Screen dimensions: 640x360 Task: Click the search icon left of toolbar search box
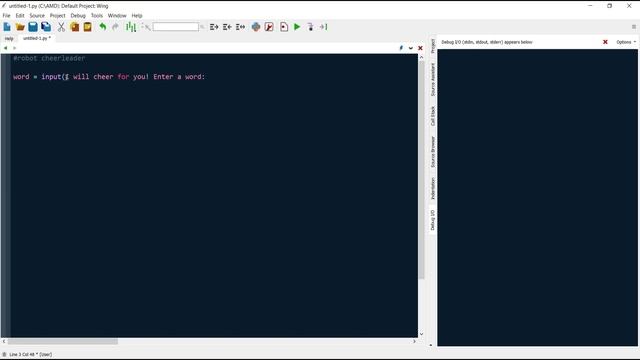click(x=146, y=27)
